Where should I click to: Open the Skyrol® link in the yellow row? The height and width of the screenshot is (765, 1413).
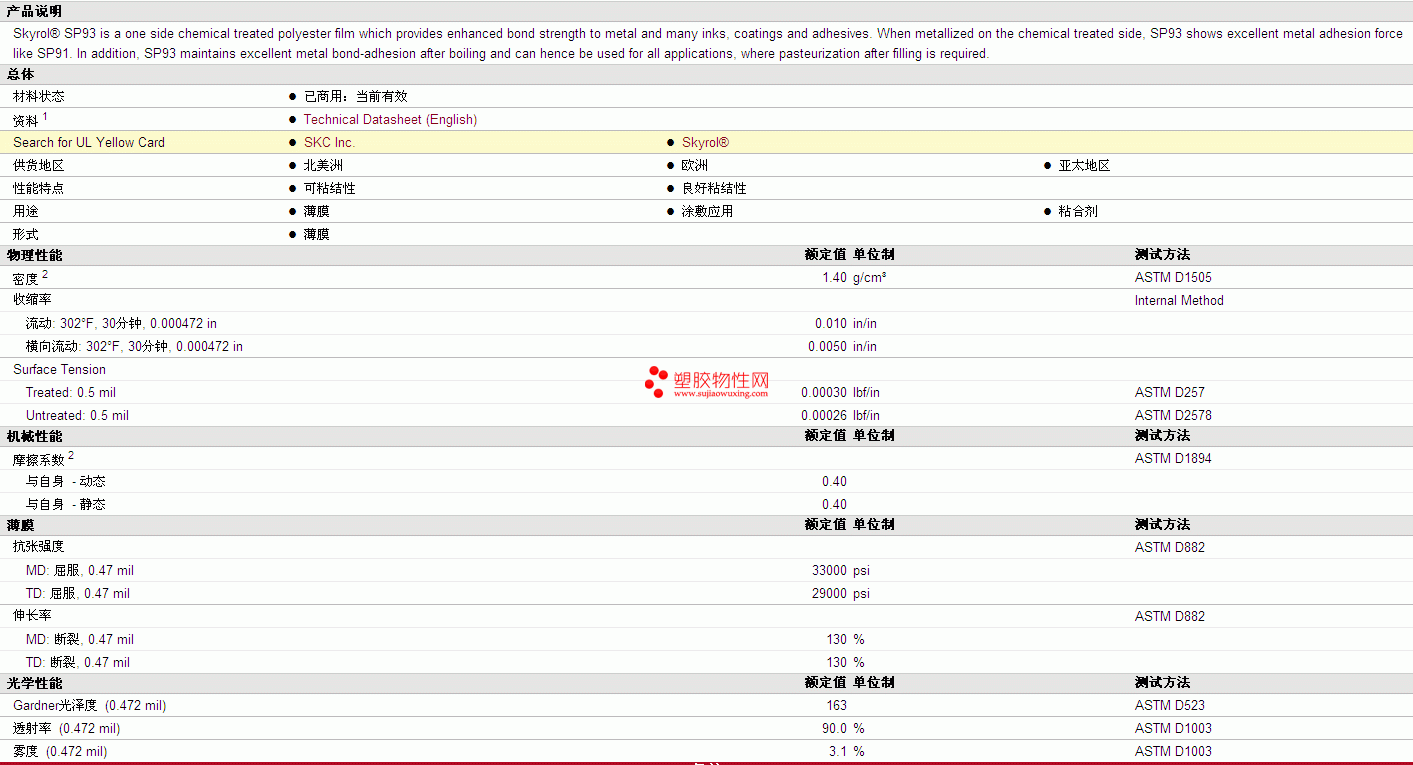(x=705, y=142)
